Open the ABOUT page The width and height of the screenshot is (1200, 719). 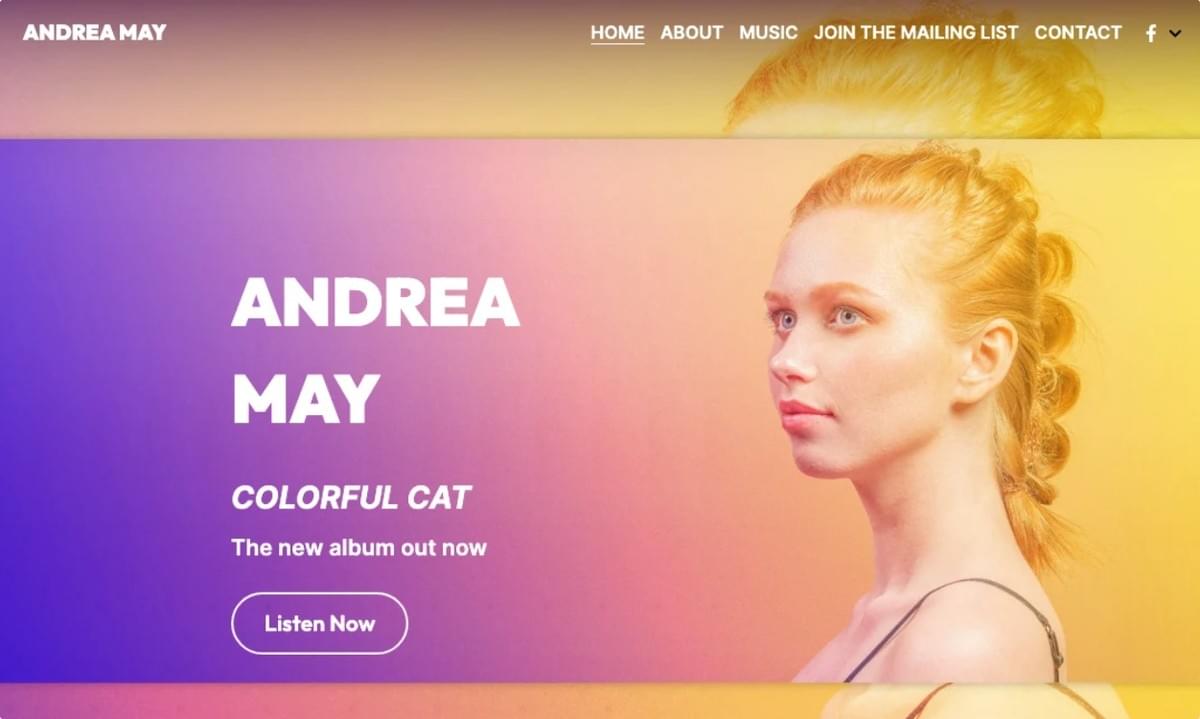click(691, 32)
